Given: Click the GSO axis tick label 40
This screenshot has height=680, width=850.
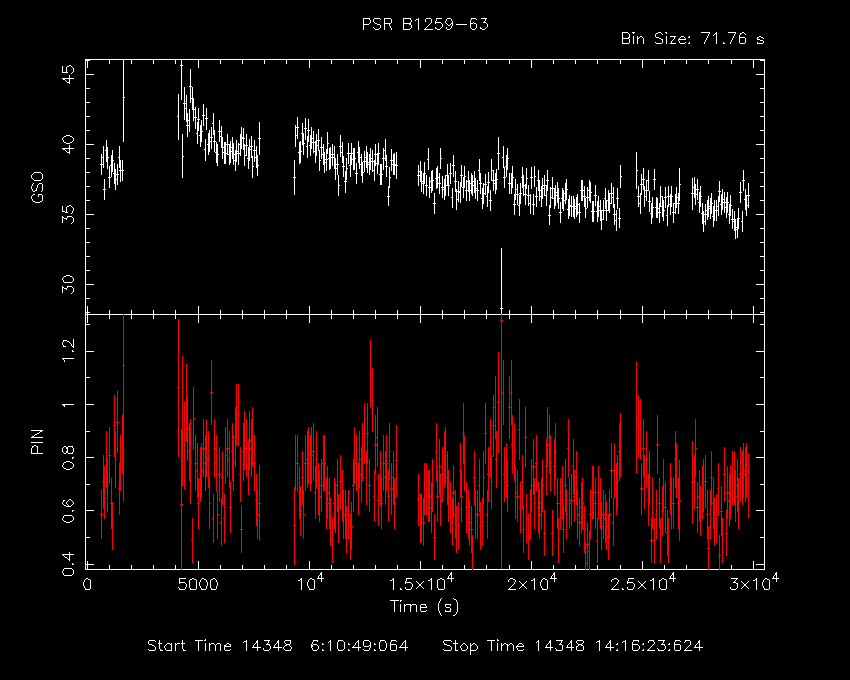Looking at the screenshot, I should (x=69, y=144).
